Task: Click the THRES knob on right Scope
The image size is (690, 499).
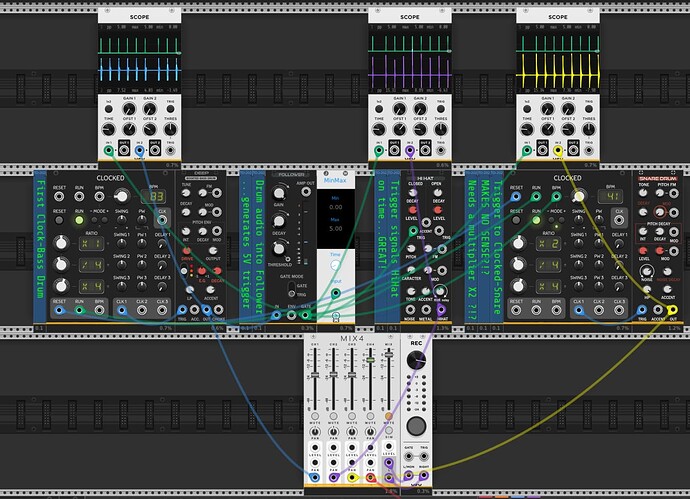Action: coord(589,129)
